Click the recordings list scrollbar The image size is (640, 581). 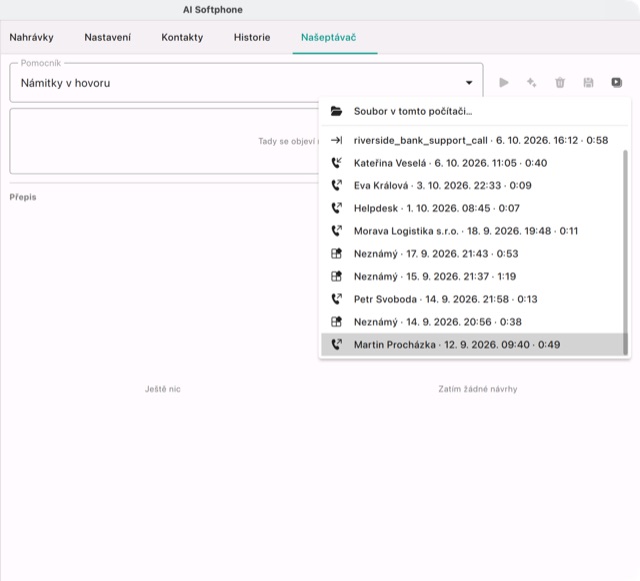pyautogui.click(x=625, y=252)
